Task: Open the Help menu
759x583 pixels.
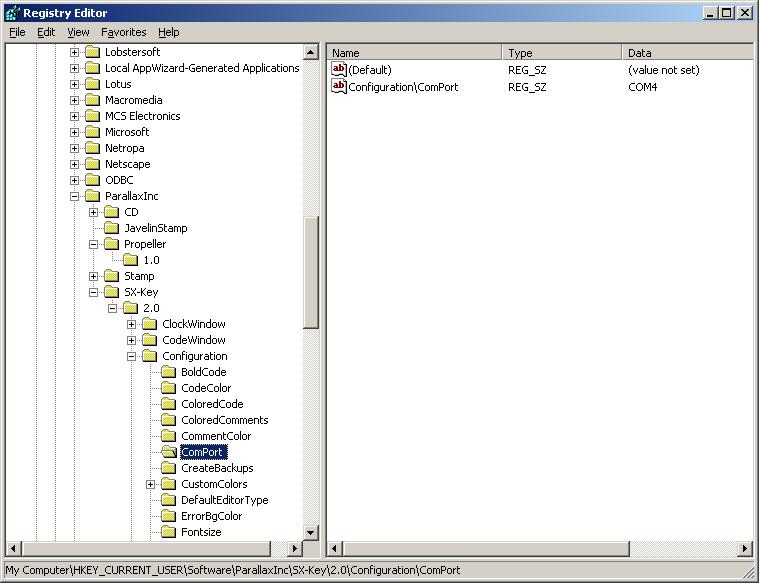Action: coord(168,32)
